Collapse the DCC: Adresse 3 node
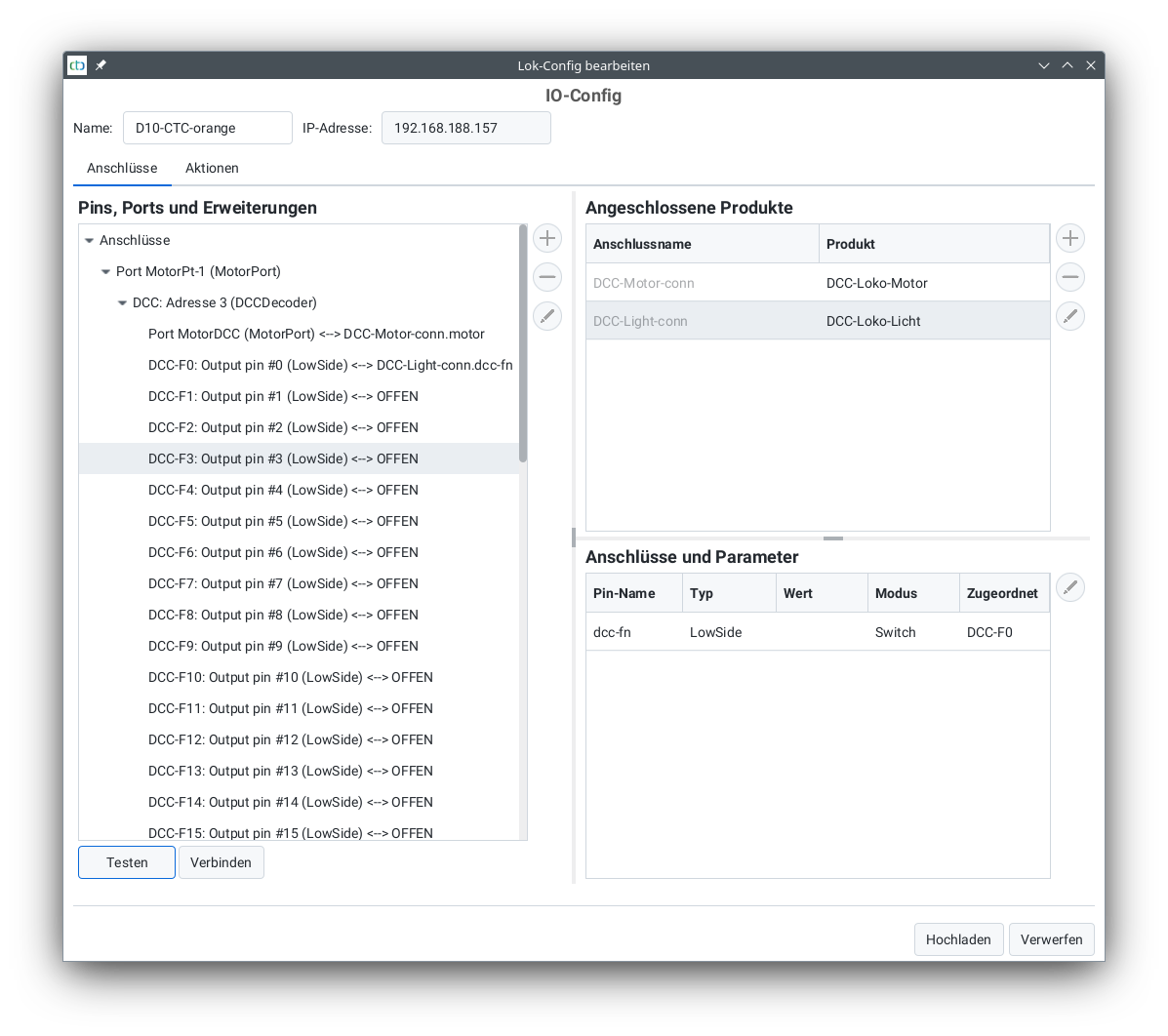The height and width of the screenshot is (1036, 1168). pos(123,303)
